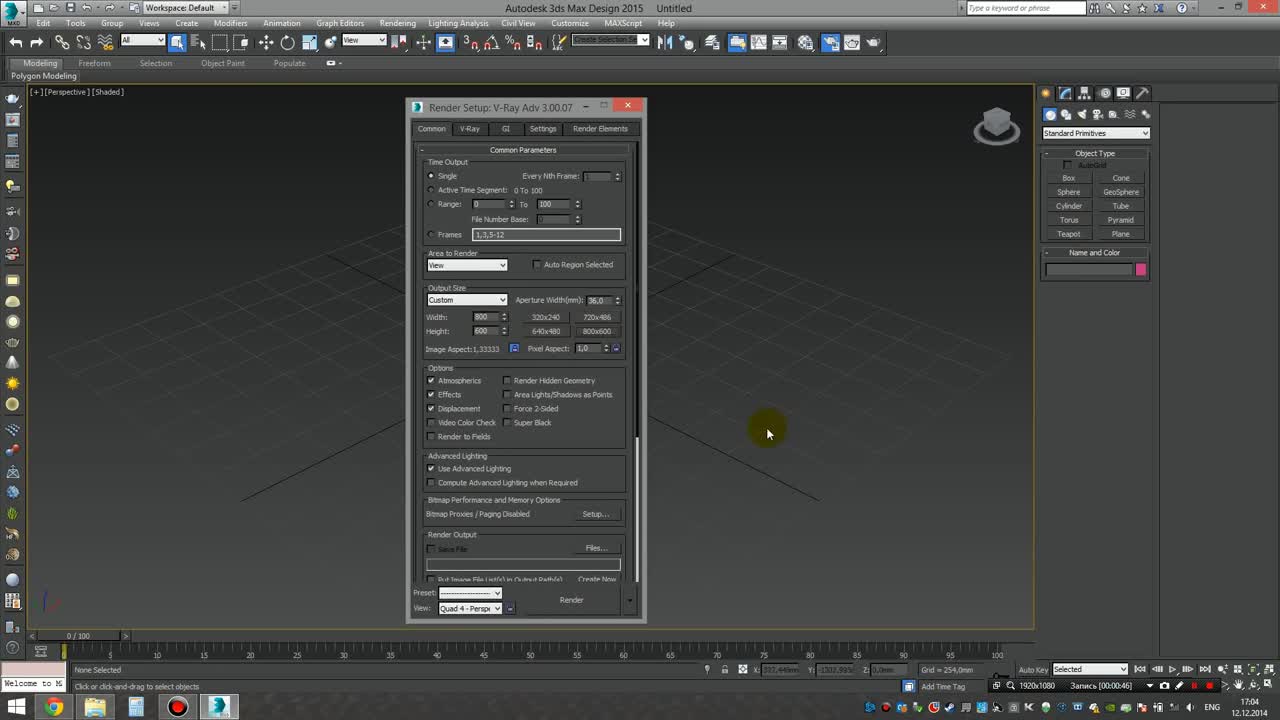Enable Auto Region Selected checkbox

pos(537,265)
